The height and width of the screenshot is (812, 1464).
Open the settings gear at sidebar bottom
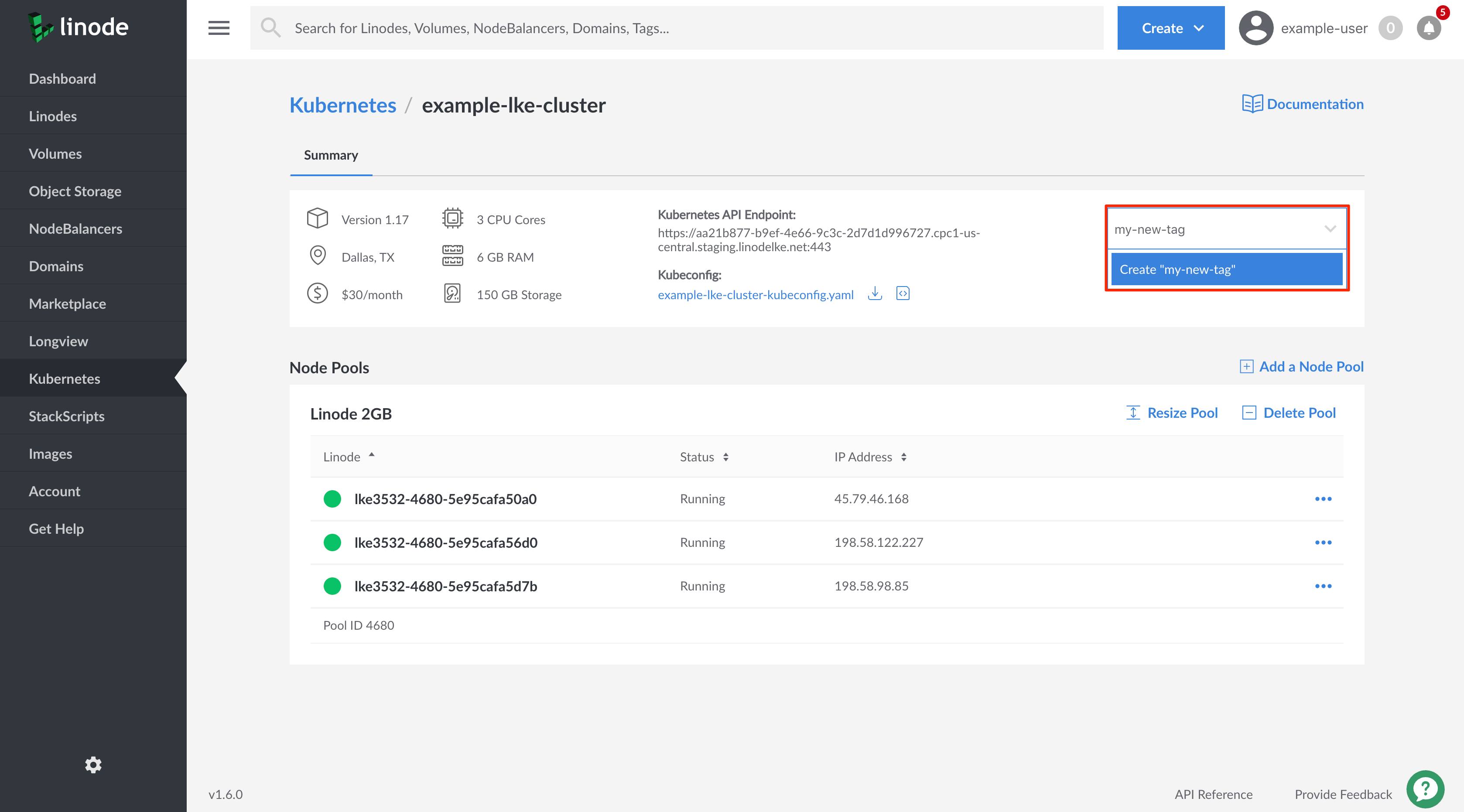pyautogui.click(x=92, y=765)
